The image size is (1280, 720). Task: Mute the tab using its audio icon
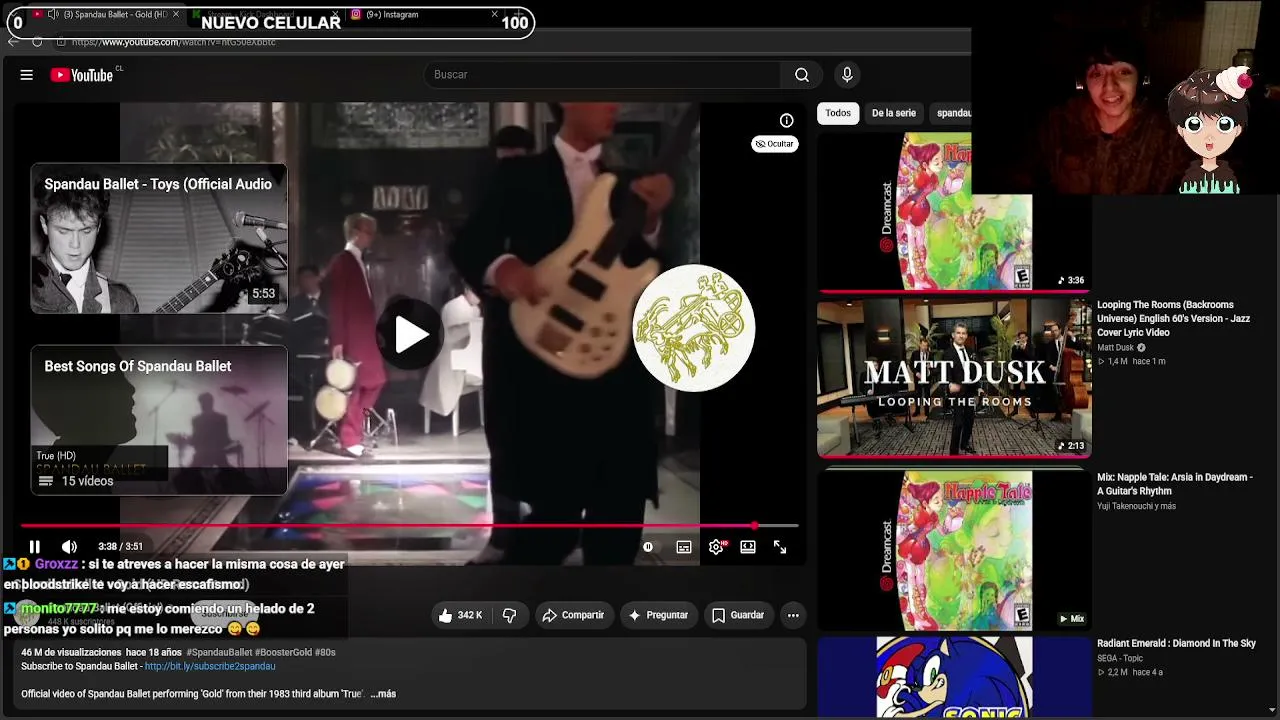click(53, 15)
